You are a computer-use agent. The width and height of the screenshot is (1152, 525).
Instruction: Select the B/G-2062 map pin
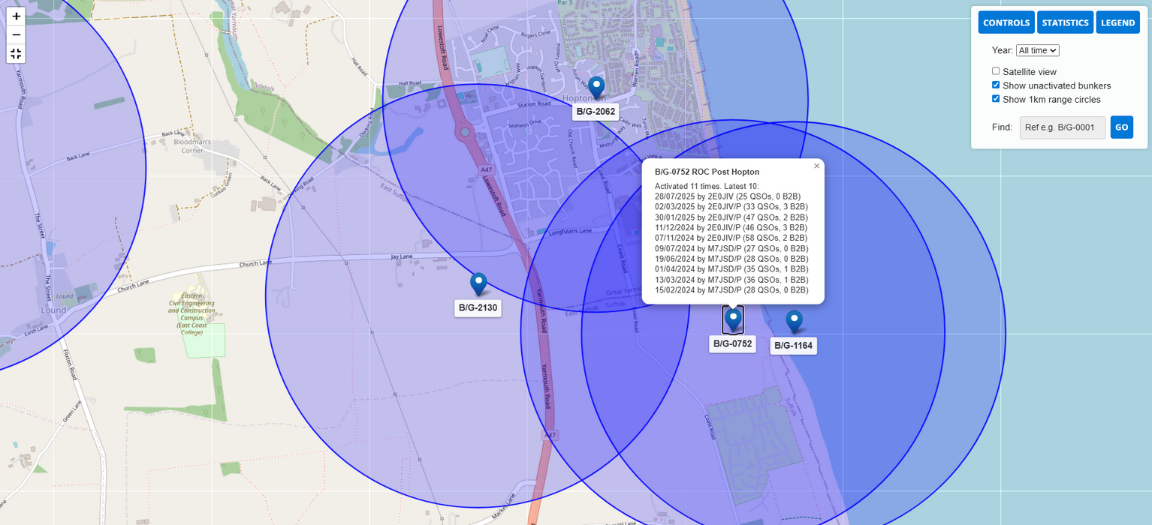pyautogui.click(x=596, y=88)
